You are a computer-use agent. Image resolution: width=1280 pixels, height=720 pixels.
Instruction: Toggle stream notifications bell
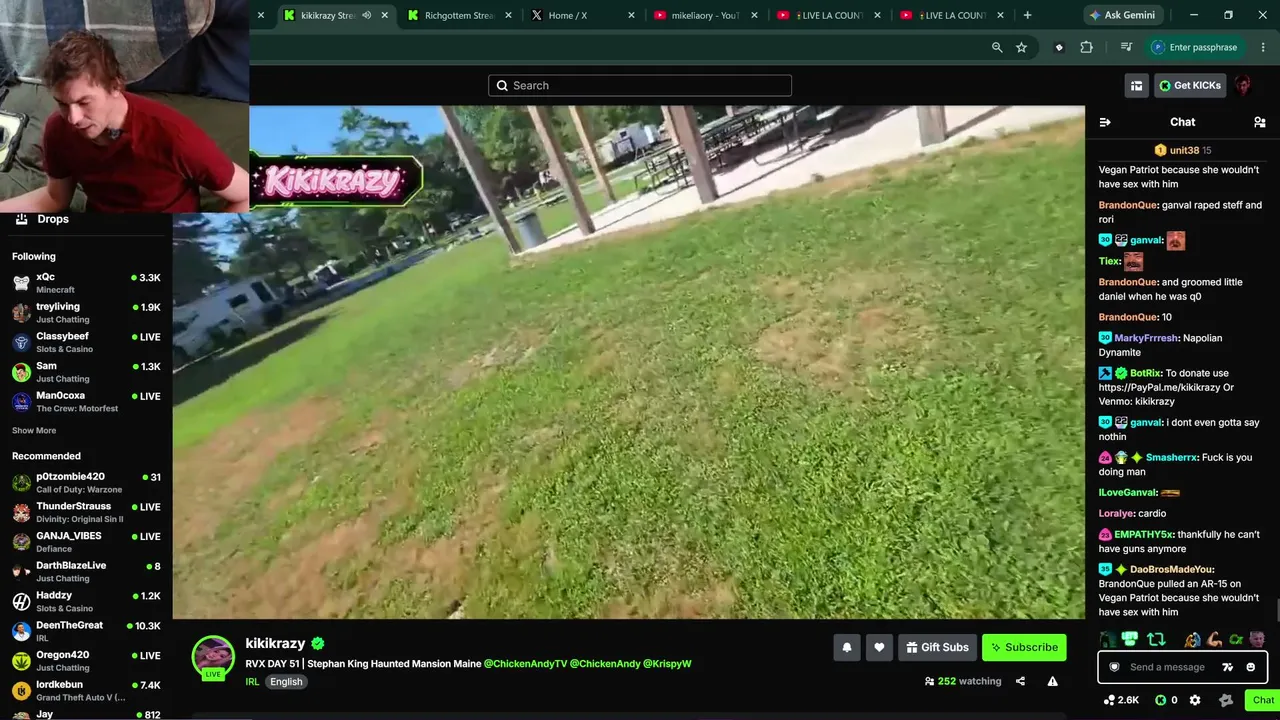tap(847, 647)
